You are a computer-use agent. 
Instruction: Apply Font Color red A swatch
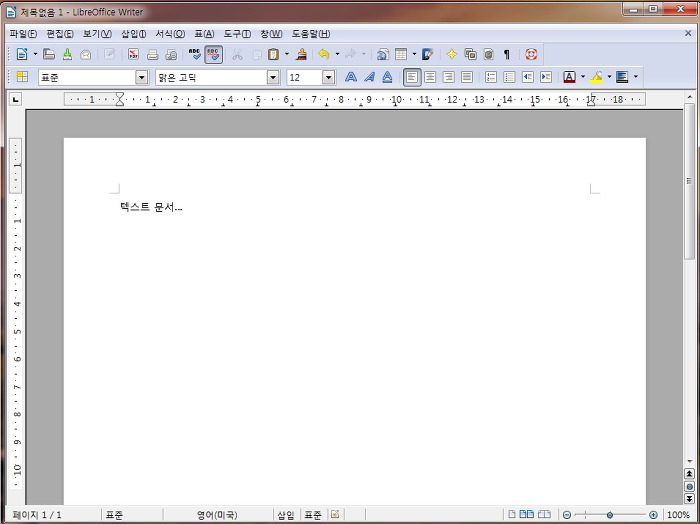[x=569, y=77]
